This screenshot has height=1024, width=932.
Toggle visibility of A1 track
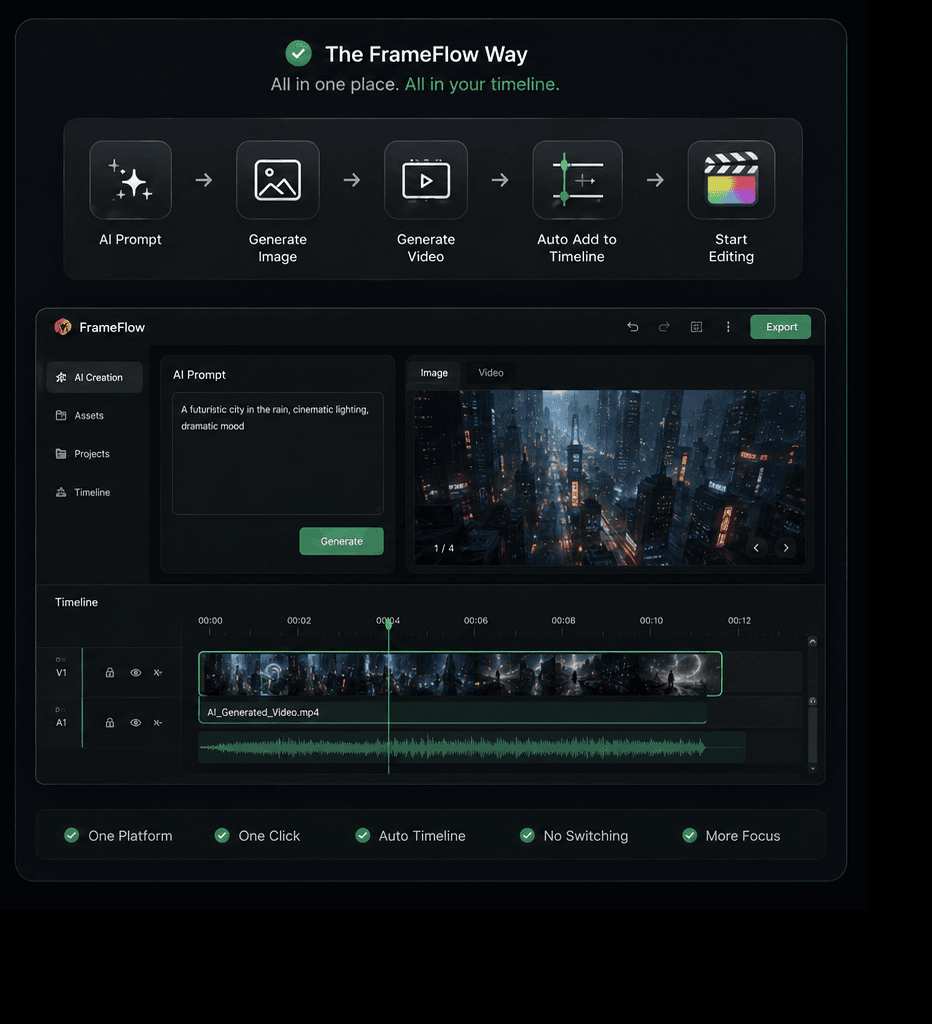pyautogui.click(x=136, y=722)
